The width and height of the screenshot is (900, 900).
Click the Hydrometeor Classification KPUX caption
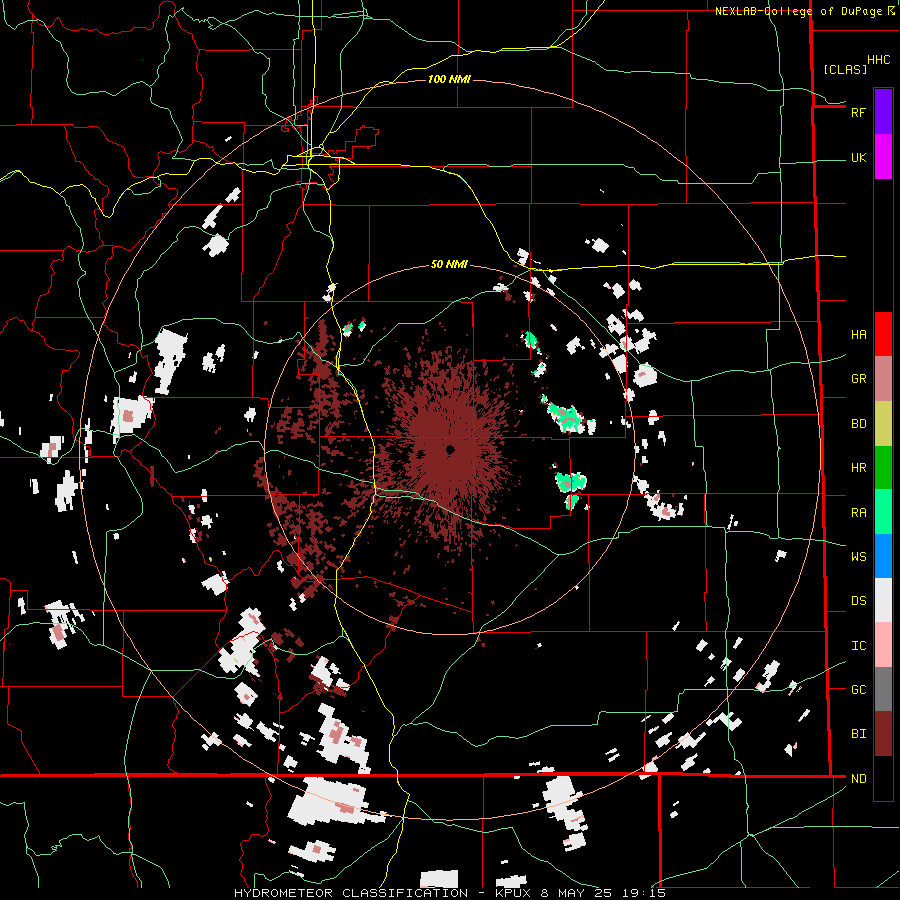tap(450, 893)
